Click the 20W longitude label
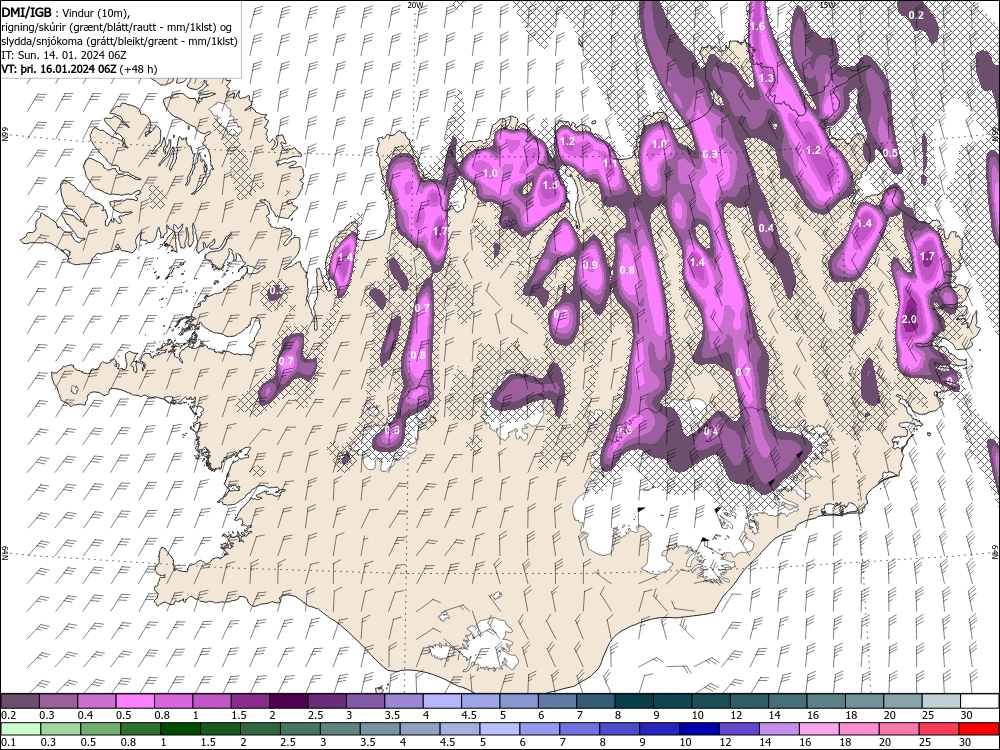Viewport: 1000px width, 750px height. (415, 4)
